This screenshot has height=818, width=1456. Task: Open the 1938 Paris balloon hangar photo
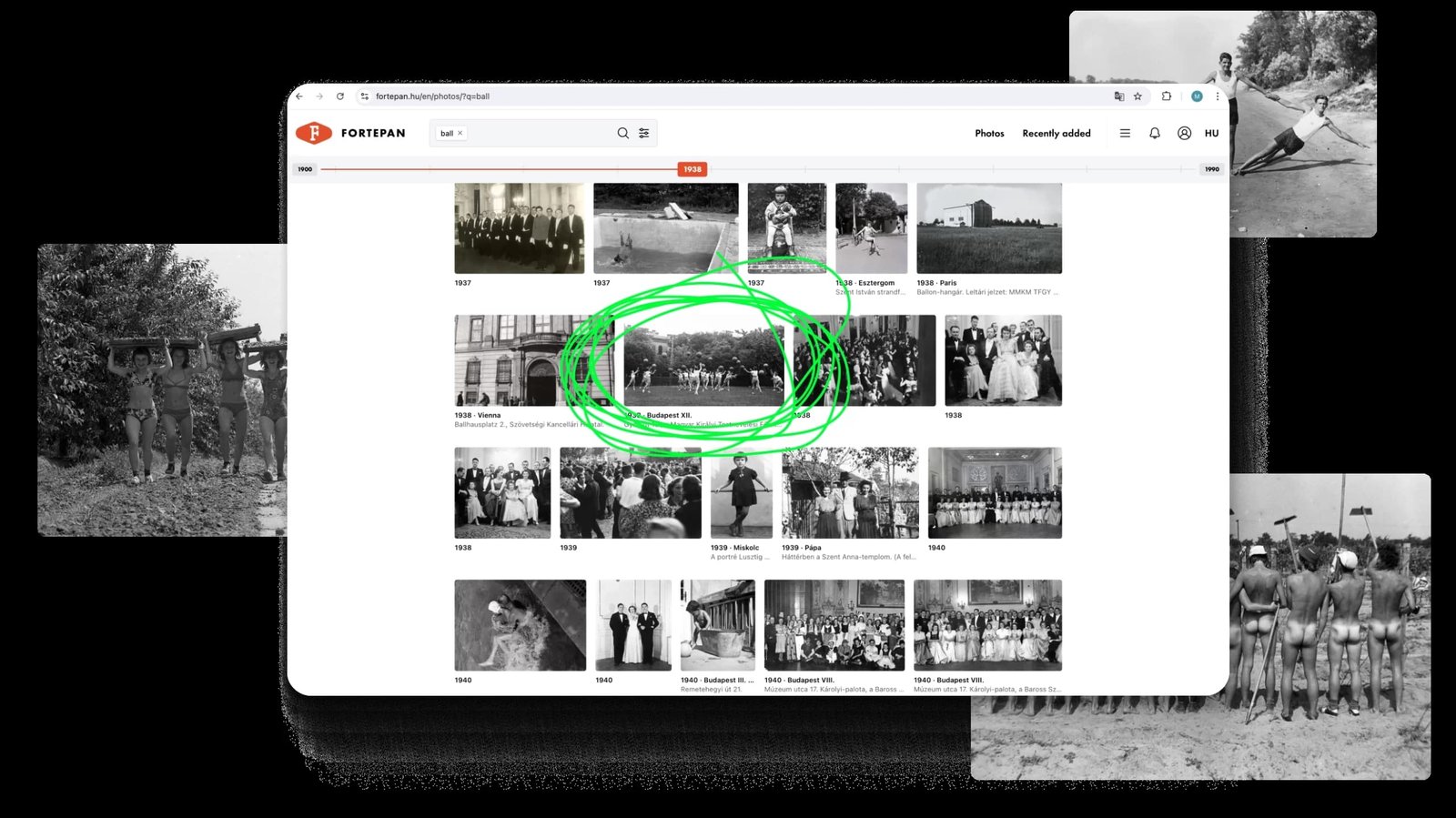pyautogui.click(x=988, y=228)
